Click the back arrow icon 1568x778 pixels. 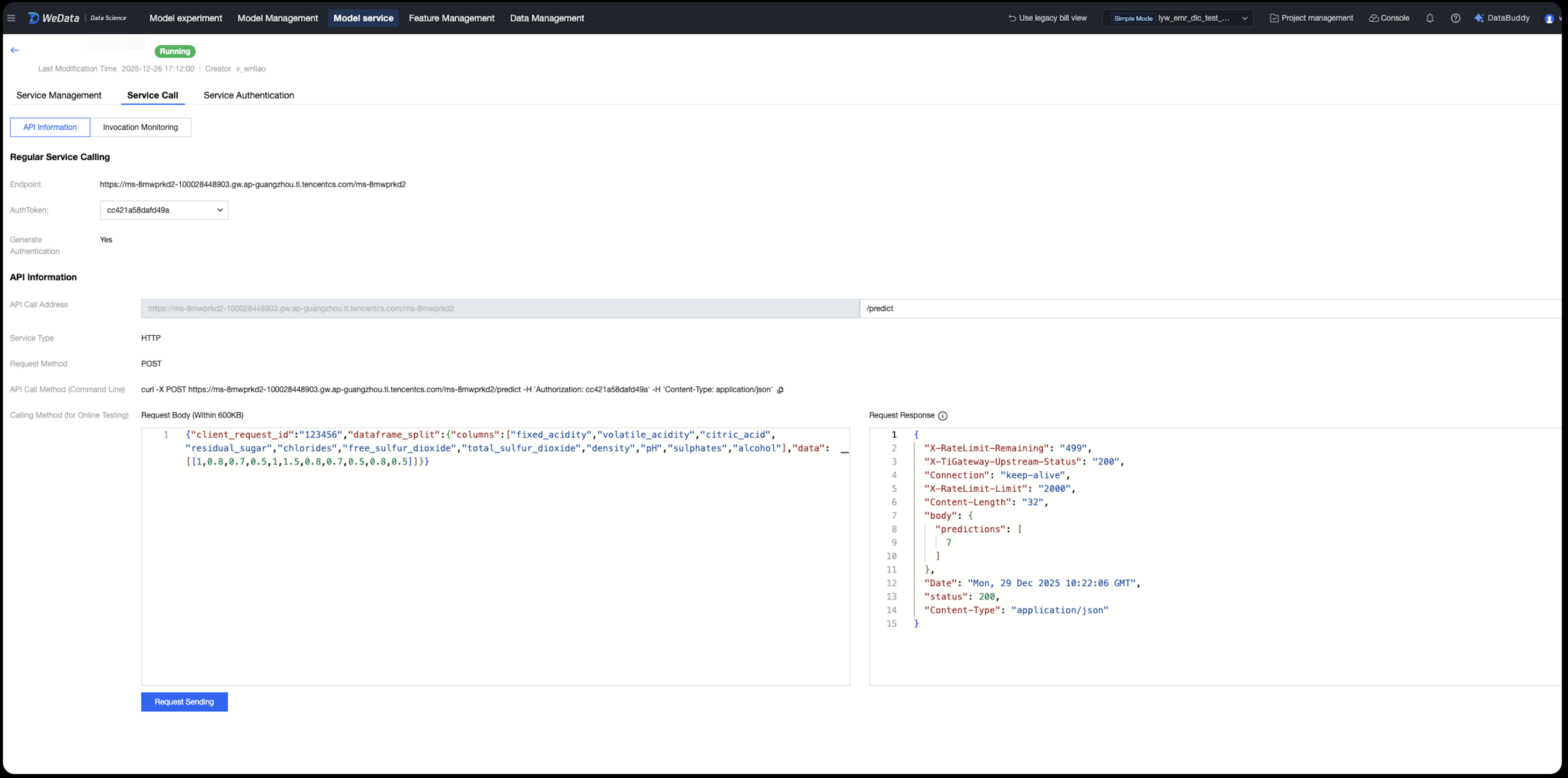(15, 51)
